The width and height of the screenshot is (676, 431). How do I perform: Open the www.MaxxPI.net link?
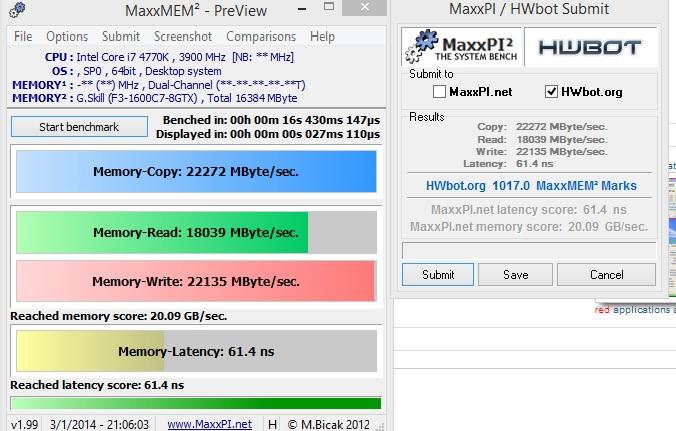click(x=210, y=424)
